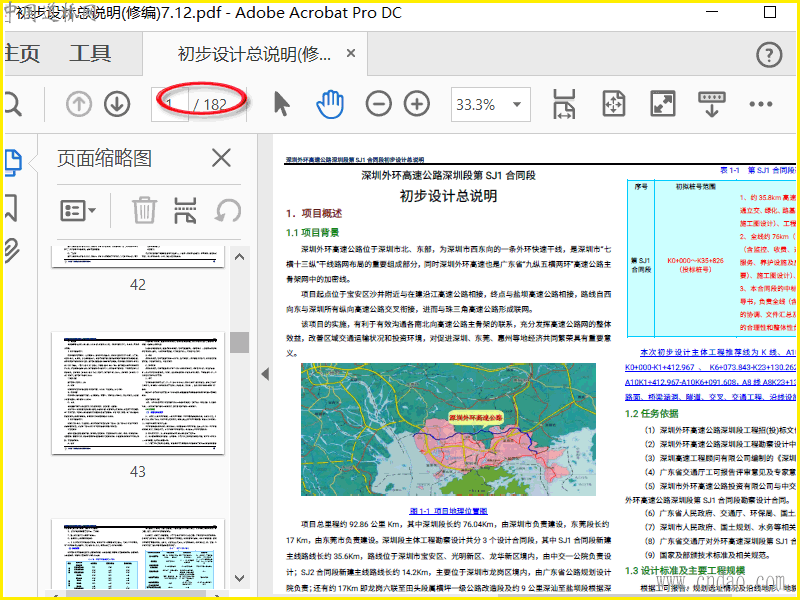
Task: Close the 页面缩略图 panel
Action: click(221, 157)
